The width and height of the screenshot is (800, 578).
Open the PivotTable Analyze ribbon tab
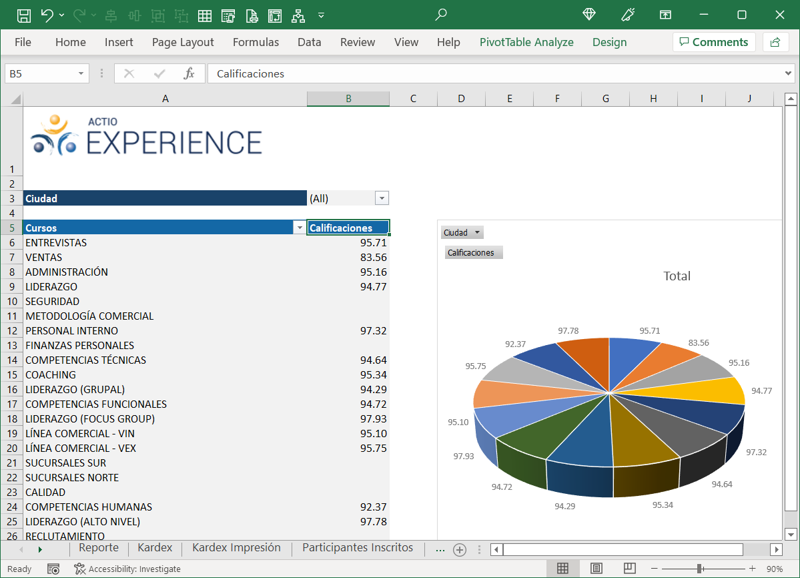point(526,42)
